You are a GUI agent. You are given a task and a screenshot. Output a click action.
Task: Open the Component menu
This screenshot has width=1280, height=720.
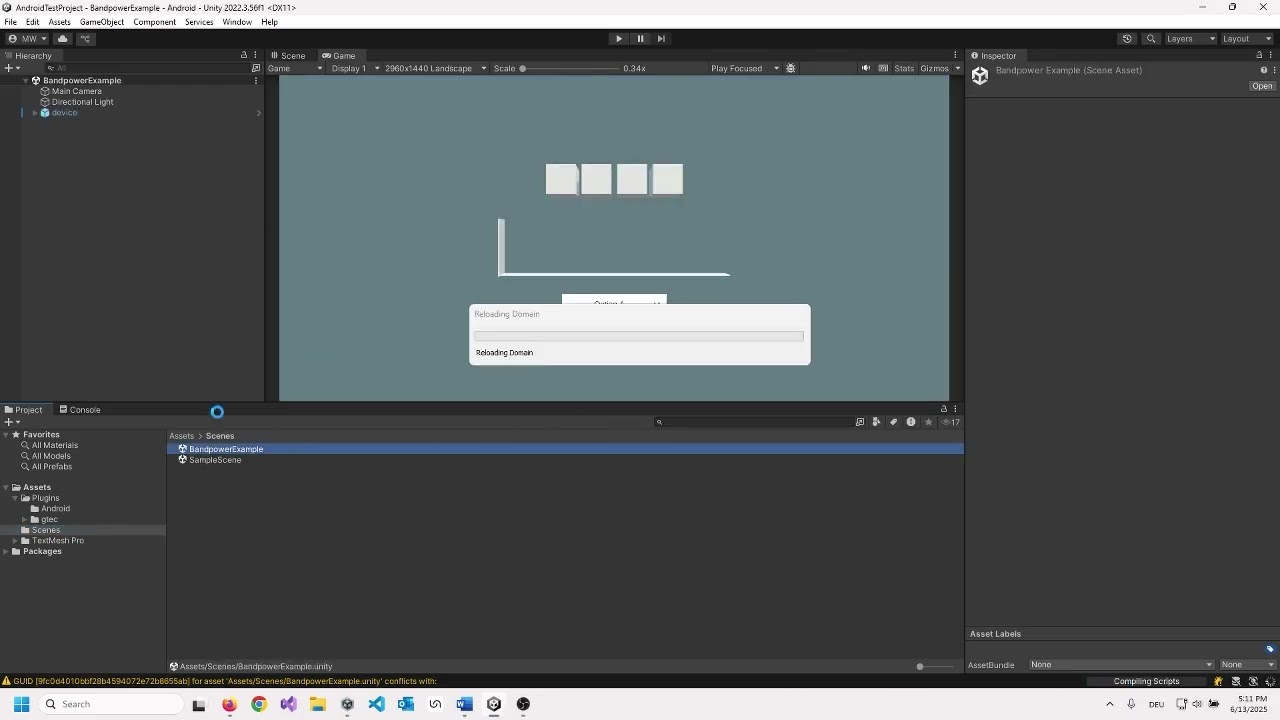(155, 22)
